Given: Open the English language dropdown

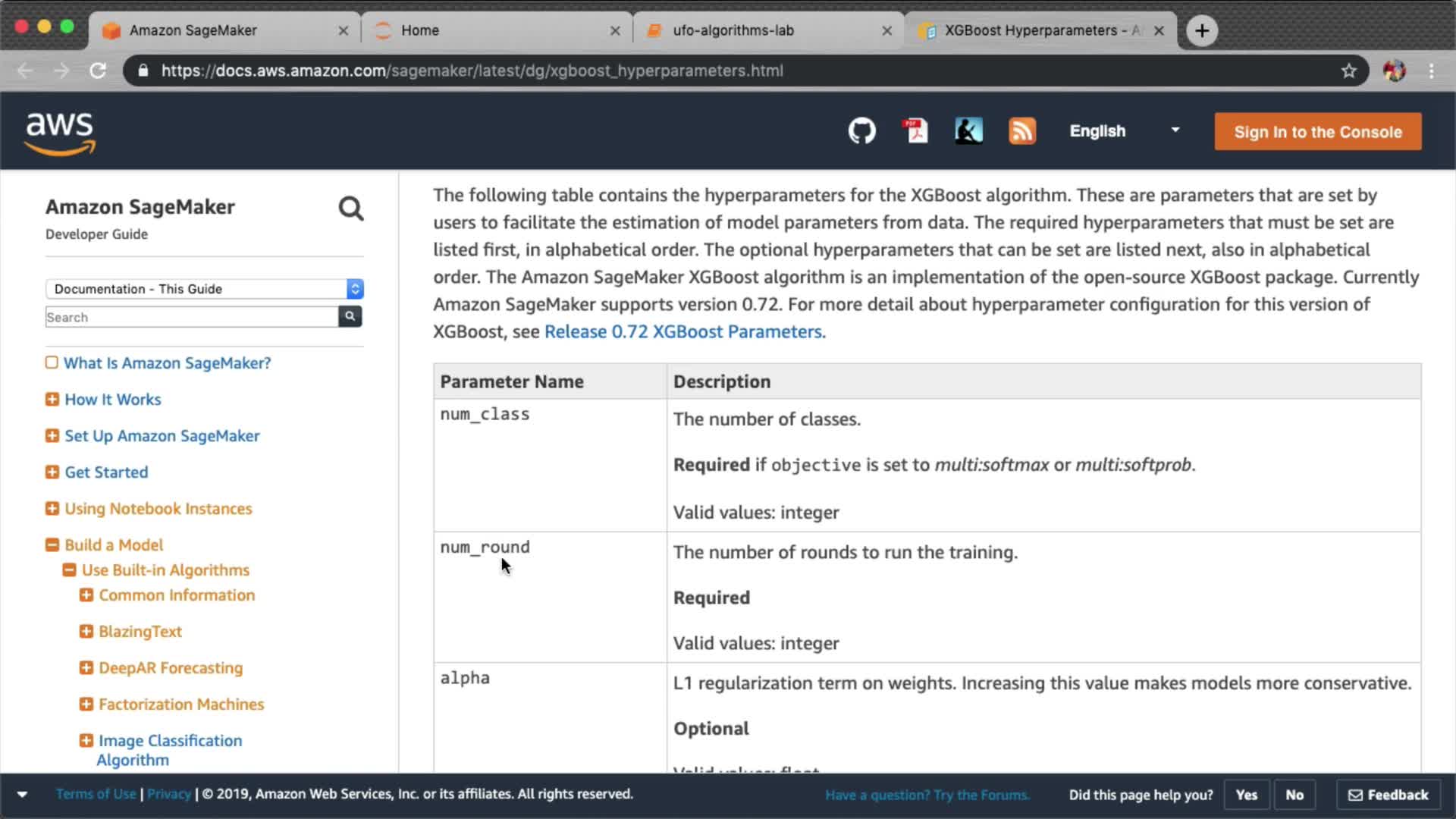Looking at the screenshot, I should pyautogui.click(x=1124, y=131).
